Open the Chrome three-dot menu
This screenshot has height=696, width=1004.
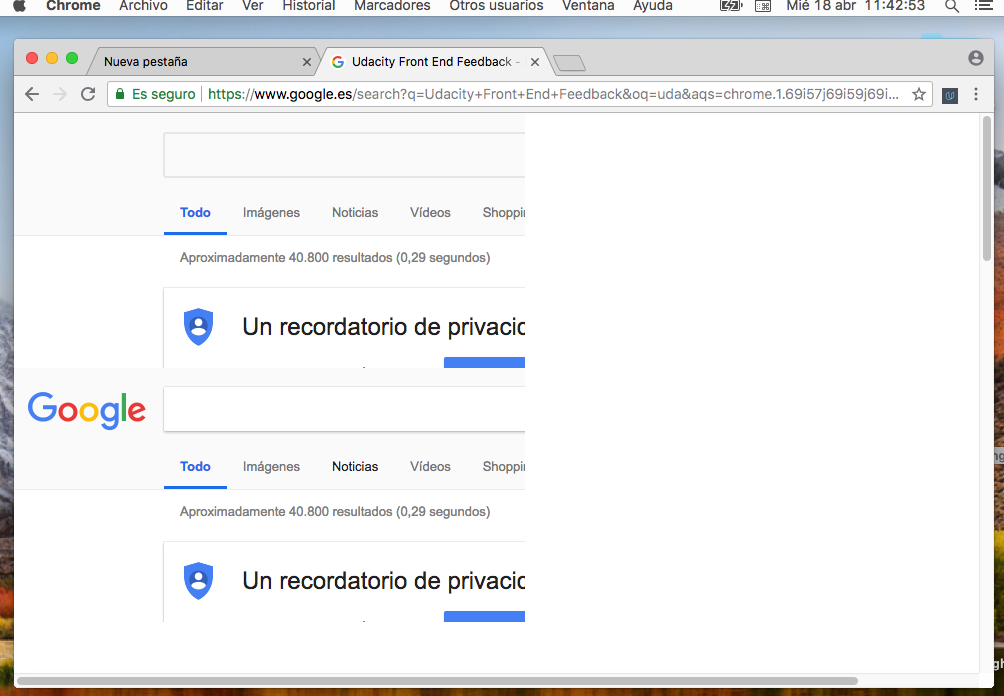point(976,94)
